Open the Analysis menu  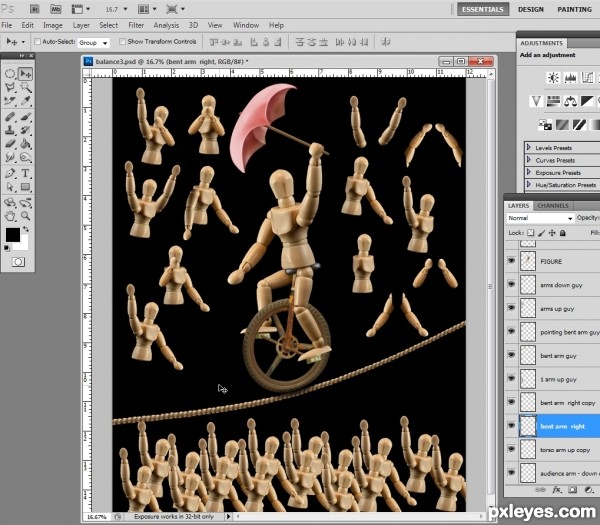(x=166, y=25)
